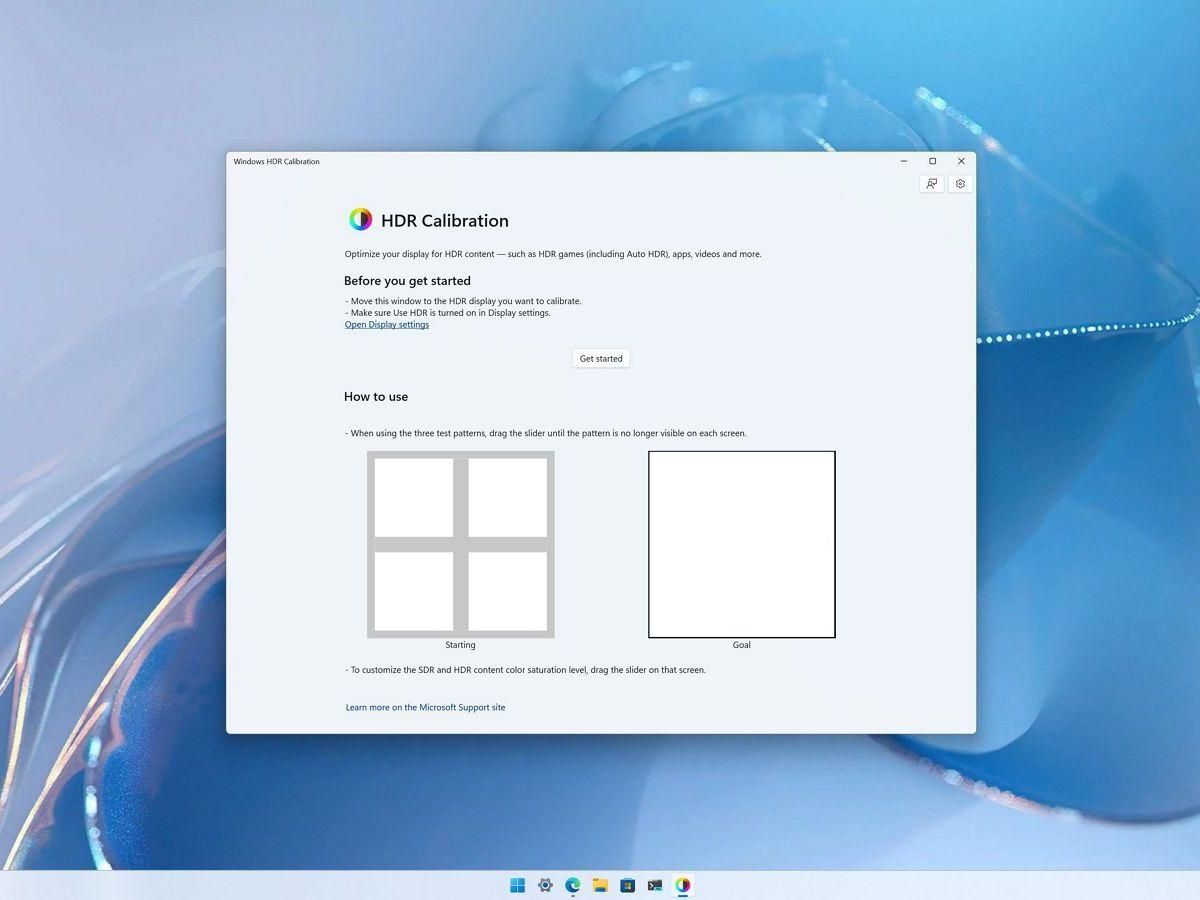Open Display settings link
The height and width of the screenshot is (900, 1200).
click(386, 324)
